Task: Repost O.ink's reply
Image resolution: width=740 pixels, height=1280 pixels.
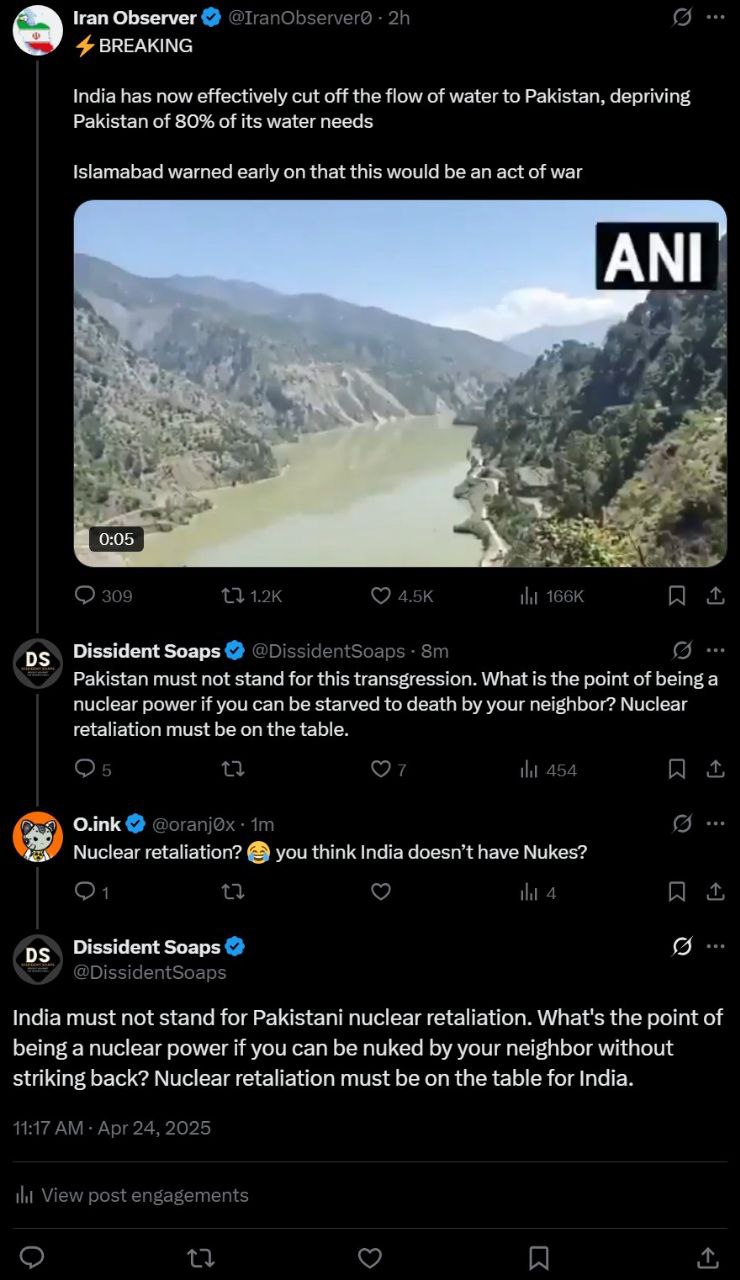Action: point(232,892)
